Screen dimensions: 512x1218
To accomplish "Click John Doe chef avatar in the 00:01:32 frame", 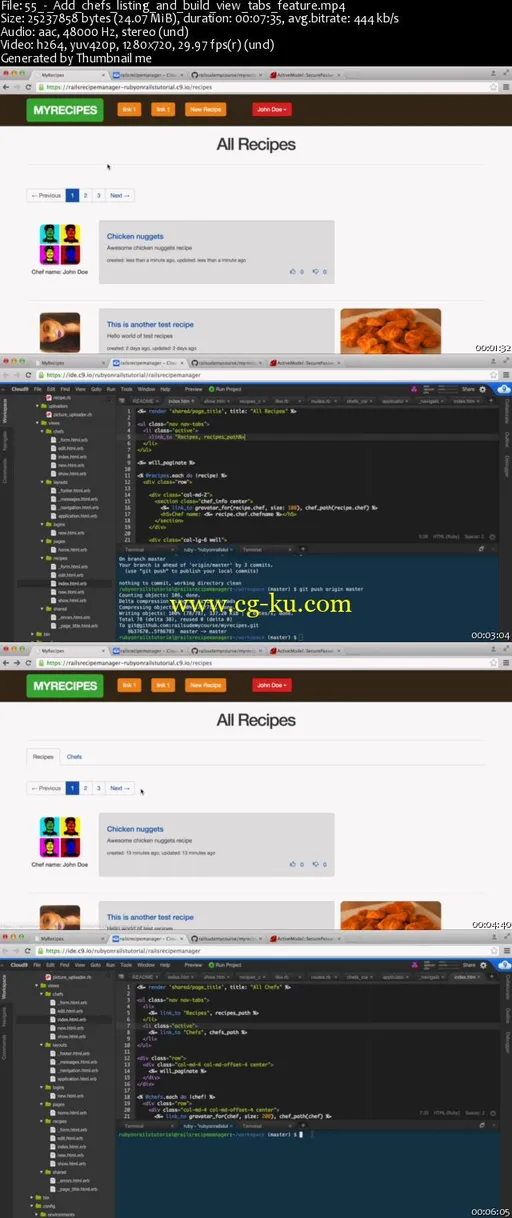I will pyautogui.click(x=60, y=244).
